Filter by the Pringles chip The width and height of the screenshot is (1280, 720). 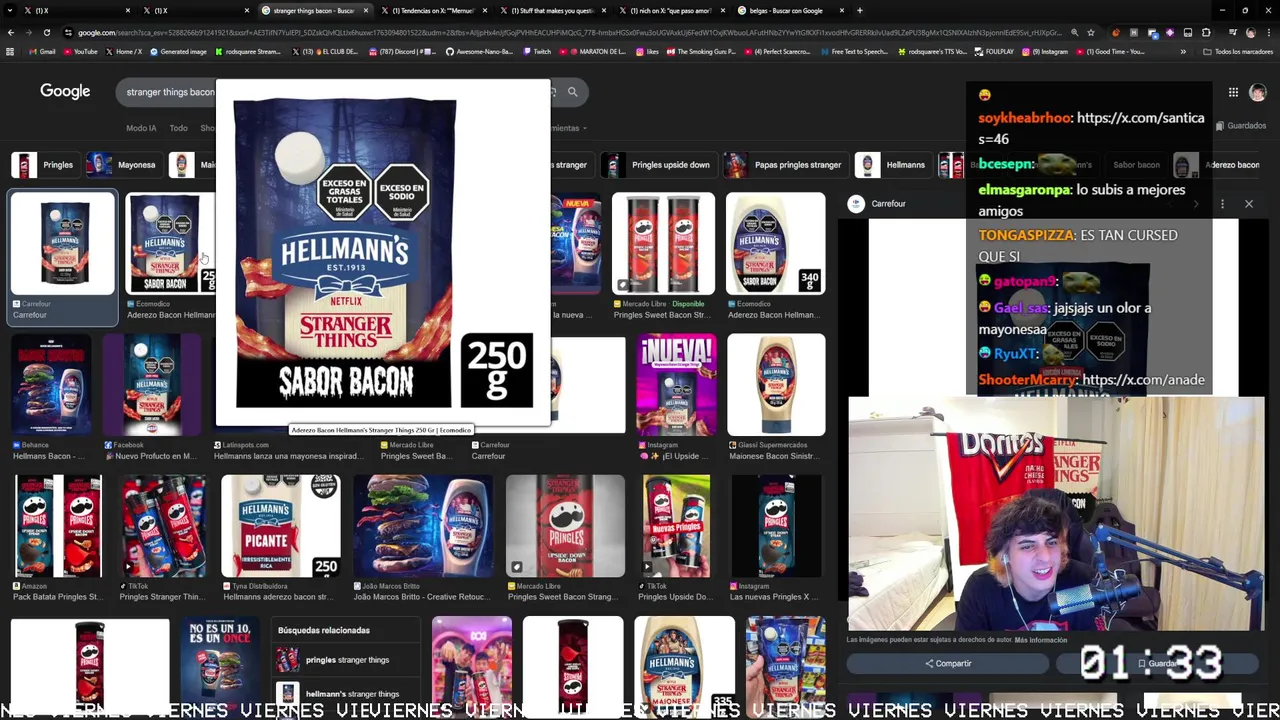[44, 165]
